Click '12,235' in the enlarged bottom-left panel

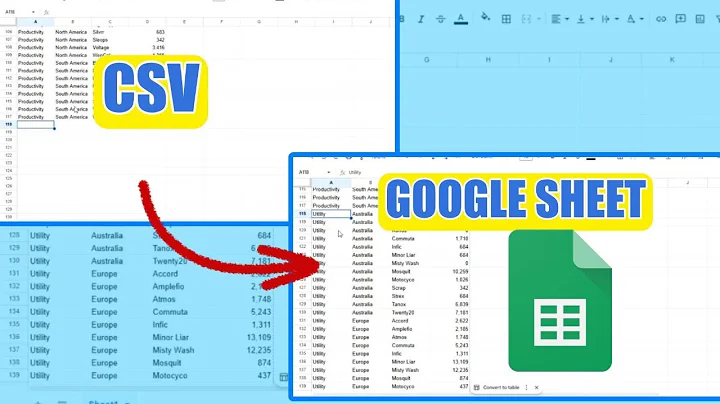(x=259, y=350)
